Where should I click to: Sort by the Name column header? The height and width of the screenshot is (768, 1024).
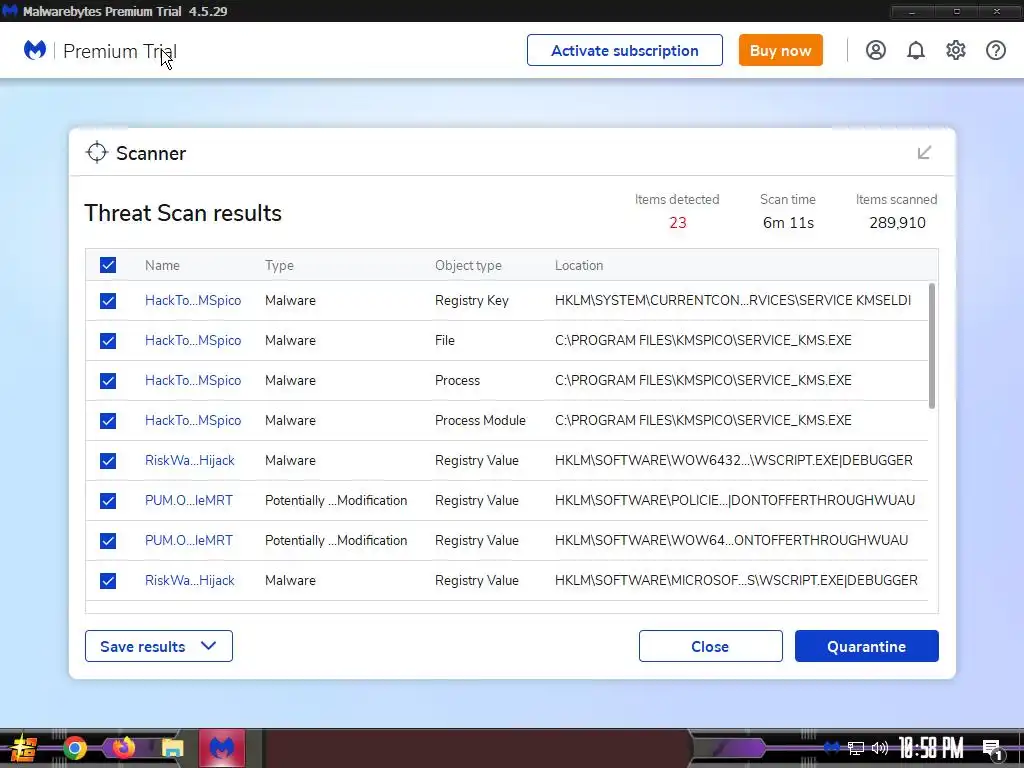click(x=162, y=265)
